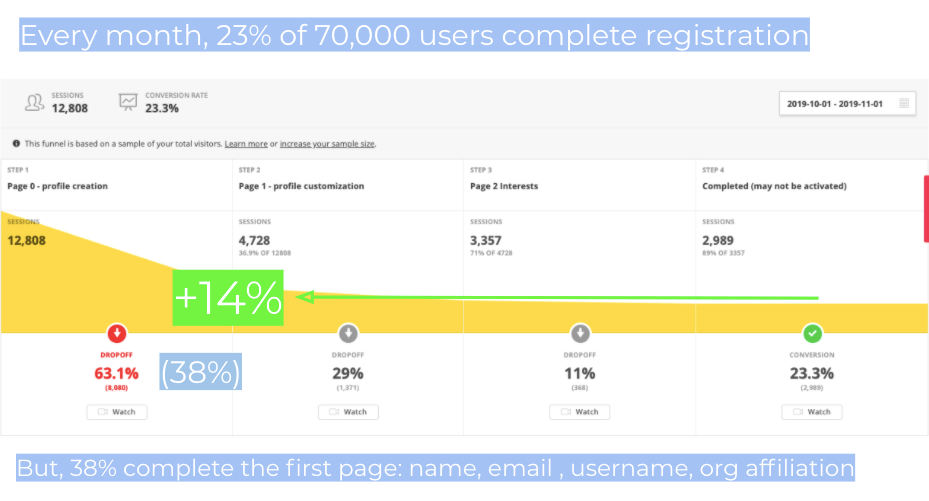Click increase your sample size link
Viewport: 929px width, 501px height.
(x=327, y=144)
